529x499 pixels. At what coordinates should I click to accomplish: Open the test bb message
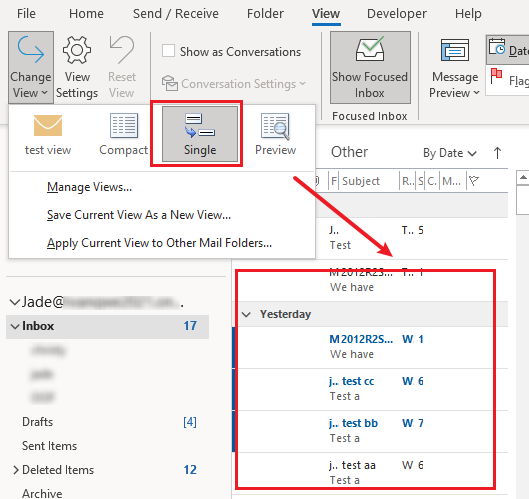pos(371,431)
